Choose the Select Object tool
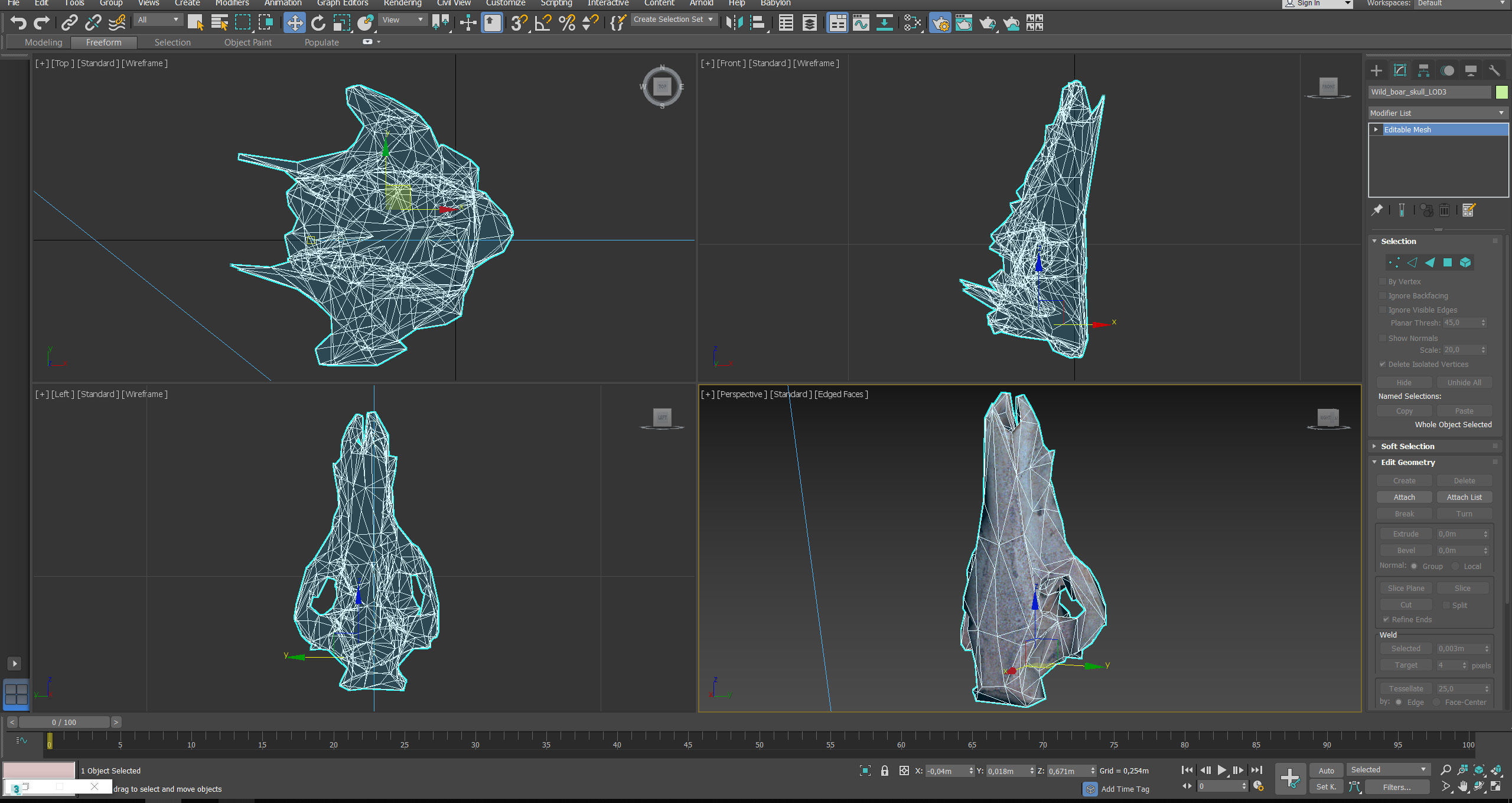The width and height of the screenshot is (1512, 803). [x=195, y=23]
